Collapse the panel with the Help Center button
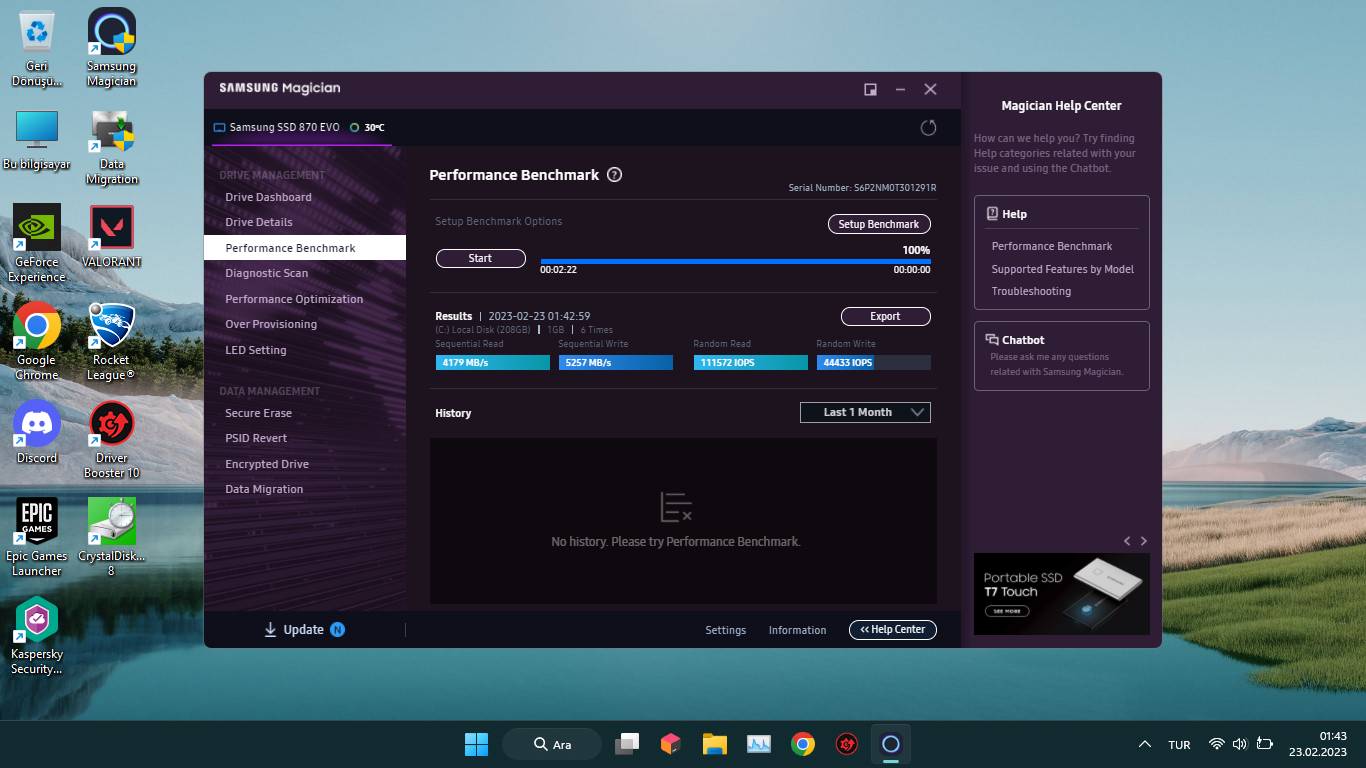The height and width of the screenshot is (768, 1366). pos(893,630)
